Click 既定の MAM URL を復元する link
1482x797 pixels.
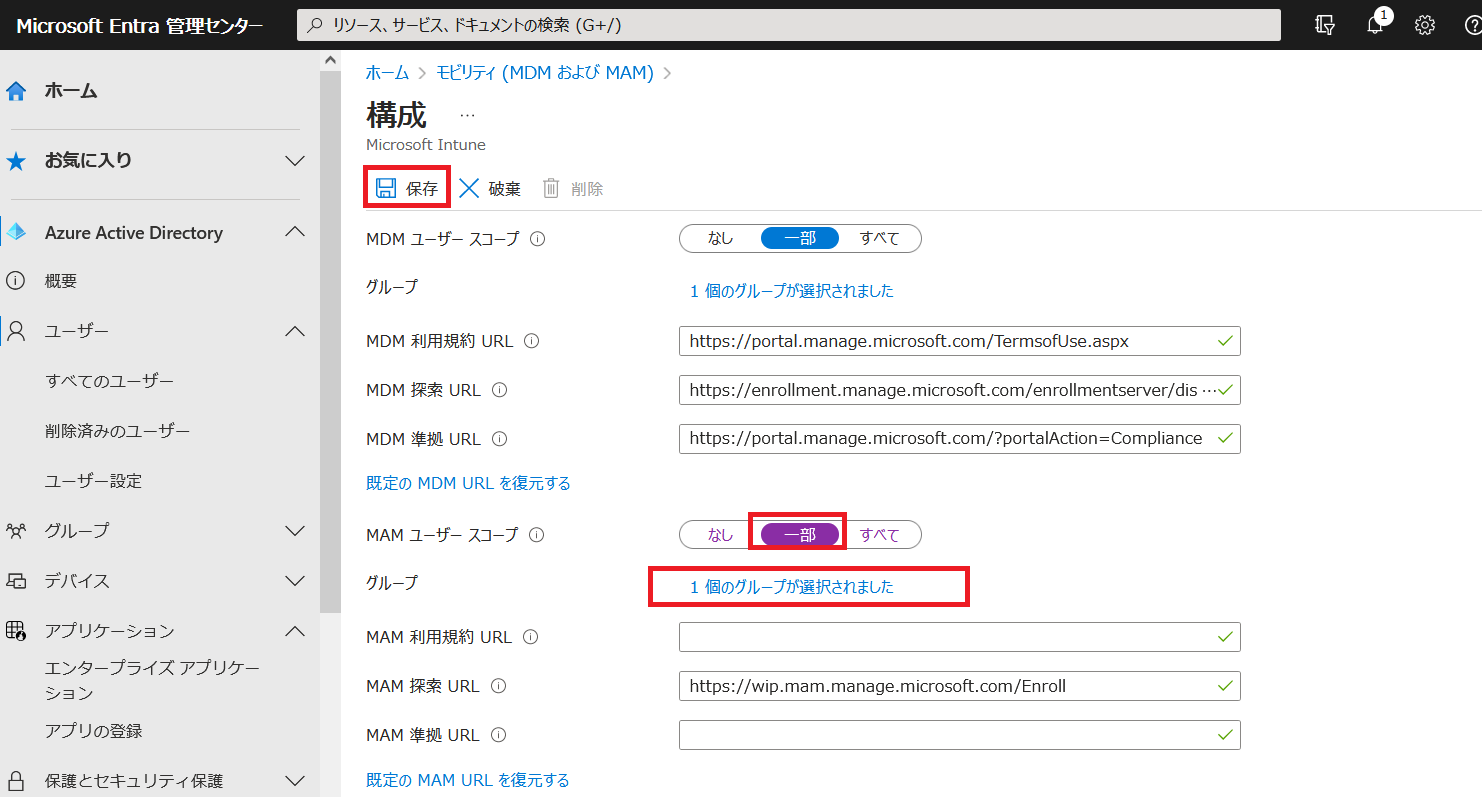[468, 780]
